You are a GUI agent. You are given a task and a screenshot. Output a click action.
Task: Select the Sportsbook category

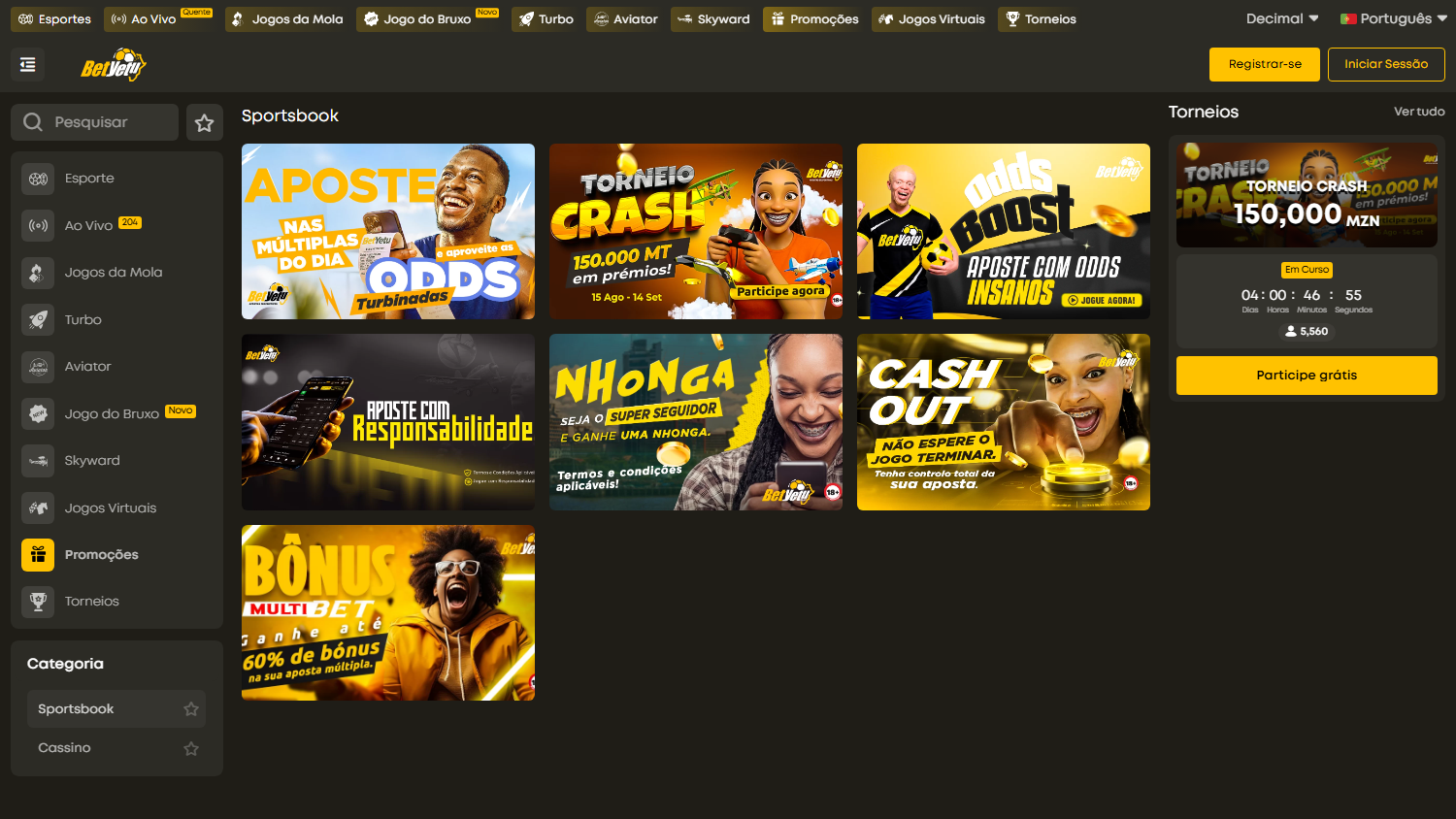[x=116, y=709]
